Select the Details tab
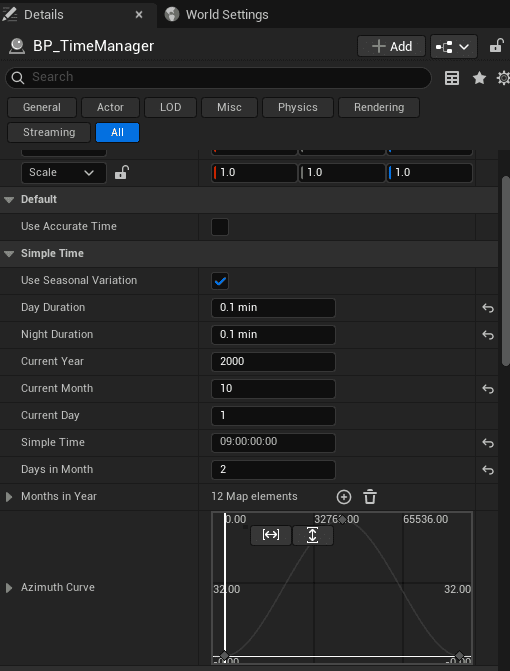510x671 pixels. [x=44, y=15]
